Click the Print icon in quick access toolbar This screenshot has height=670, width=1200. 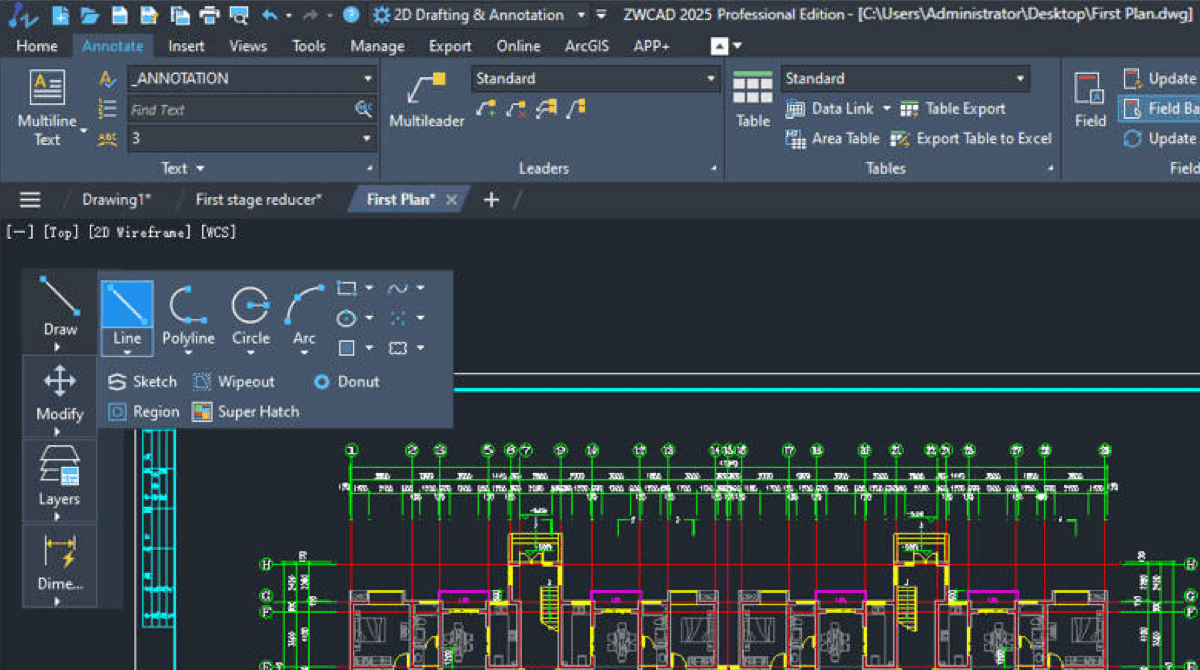(x=209, y=15)
